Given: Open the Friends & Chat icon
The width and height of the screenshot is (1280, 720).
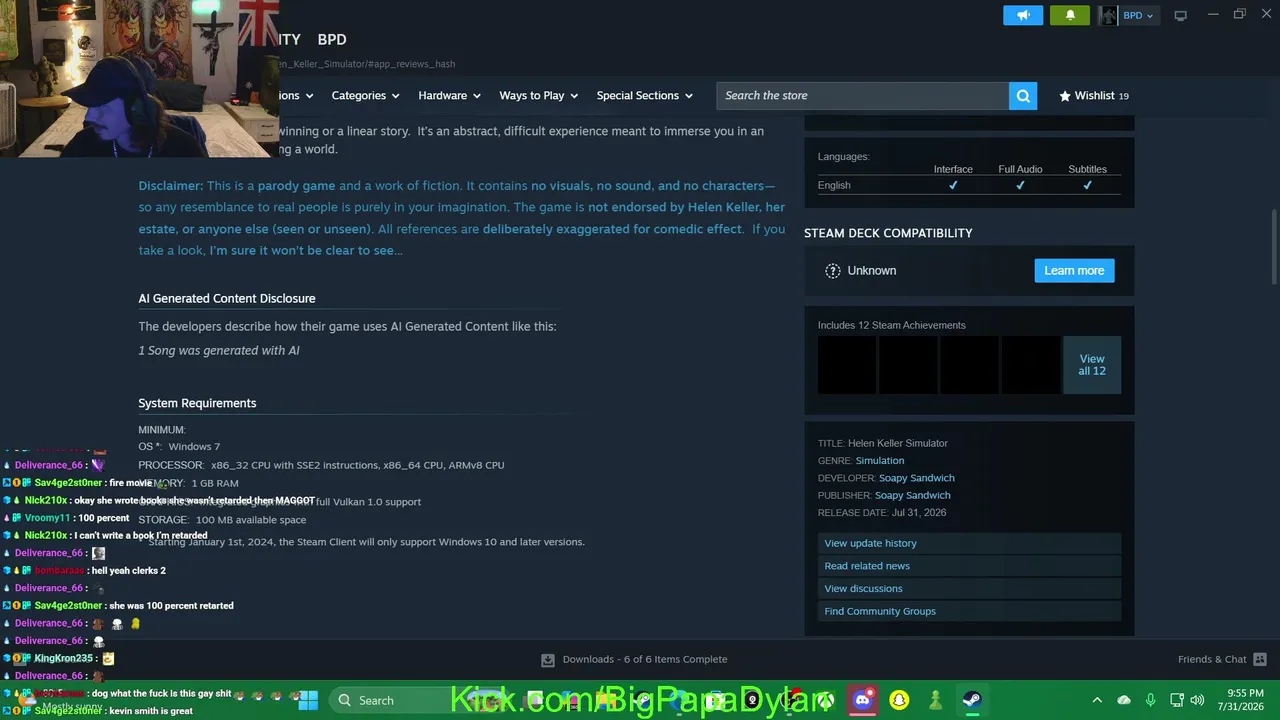Looking at the screenshot, I should coord(1260,660).
